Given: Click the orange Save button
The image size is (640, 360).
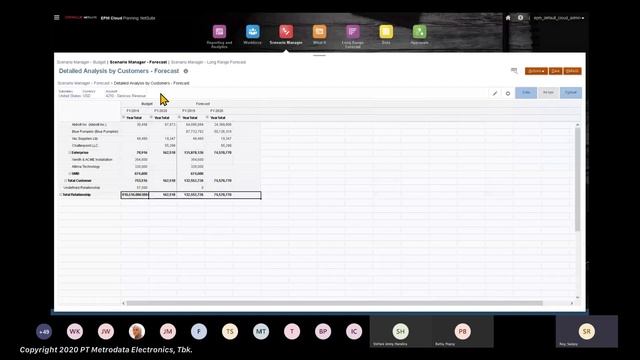Looking at the screenshot, I should click(556, 71).
